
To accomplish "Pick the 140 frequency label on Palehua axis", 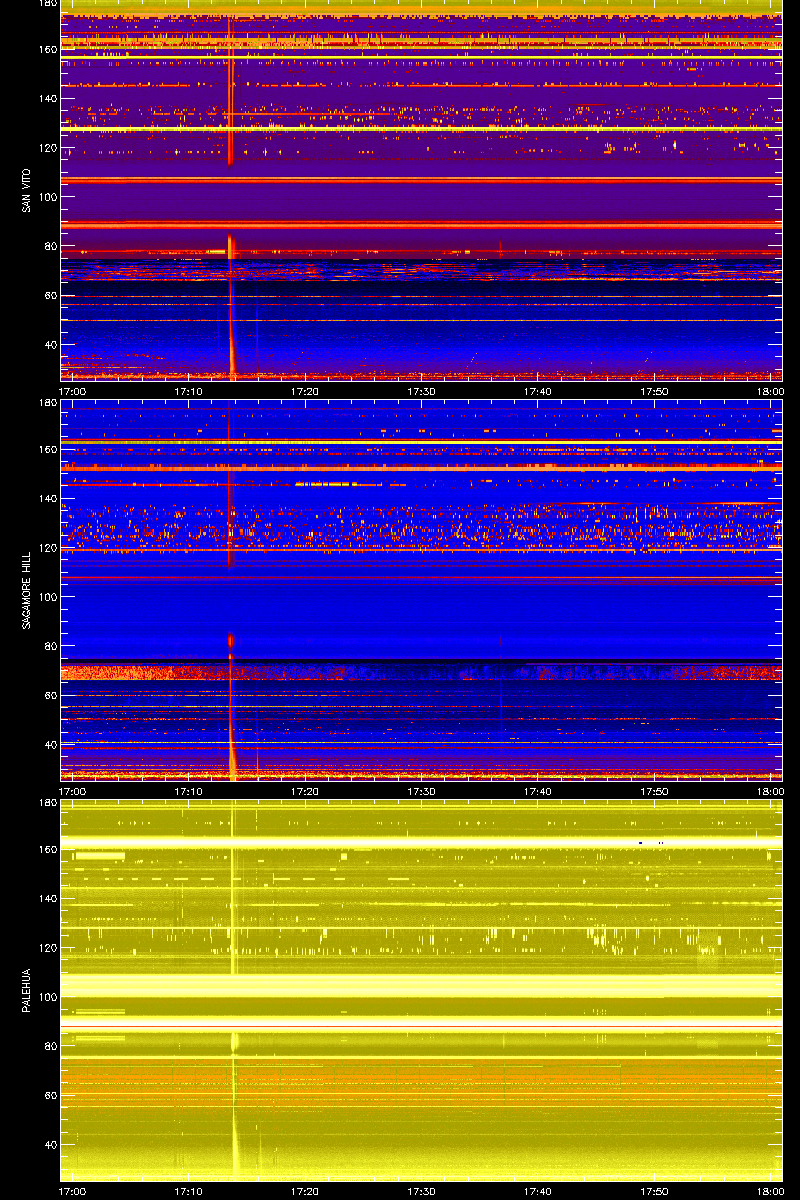I will pos(47,899).
